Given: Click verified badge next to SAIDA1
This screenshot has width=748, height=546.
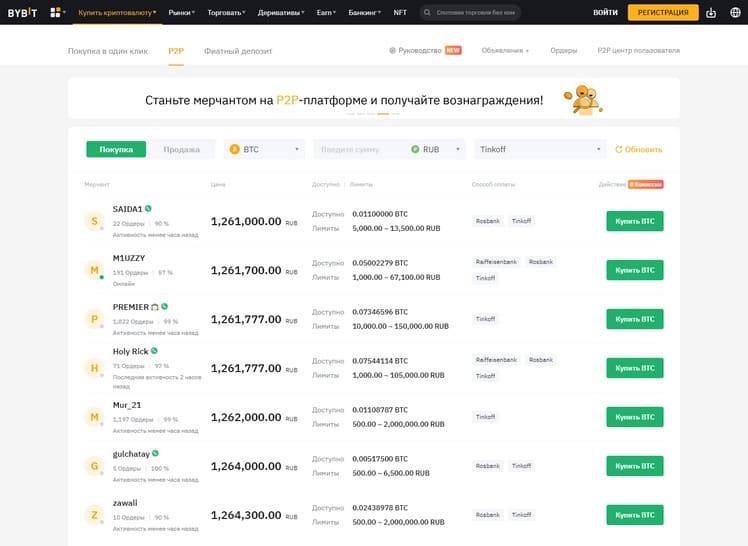Looking at the screenshot, I should pos(148,208).
